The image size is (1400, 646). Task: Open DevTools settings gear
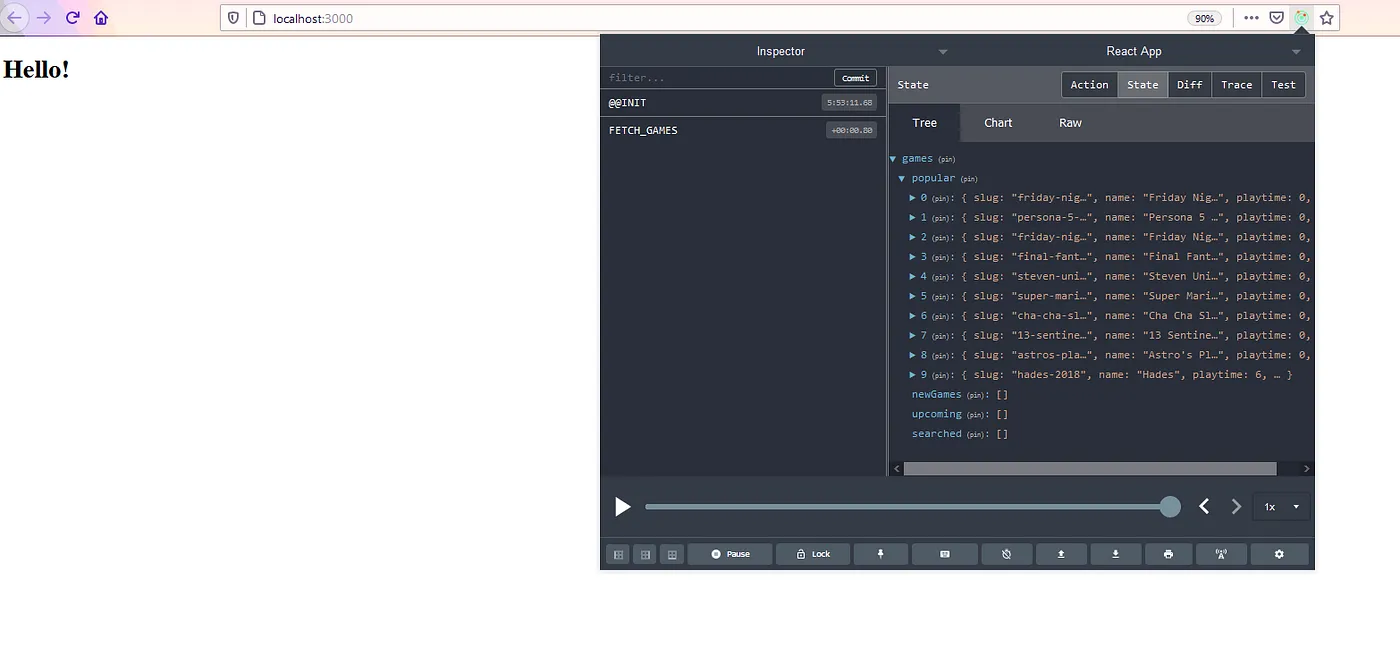pos(1279,554)
